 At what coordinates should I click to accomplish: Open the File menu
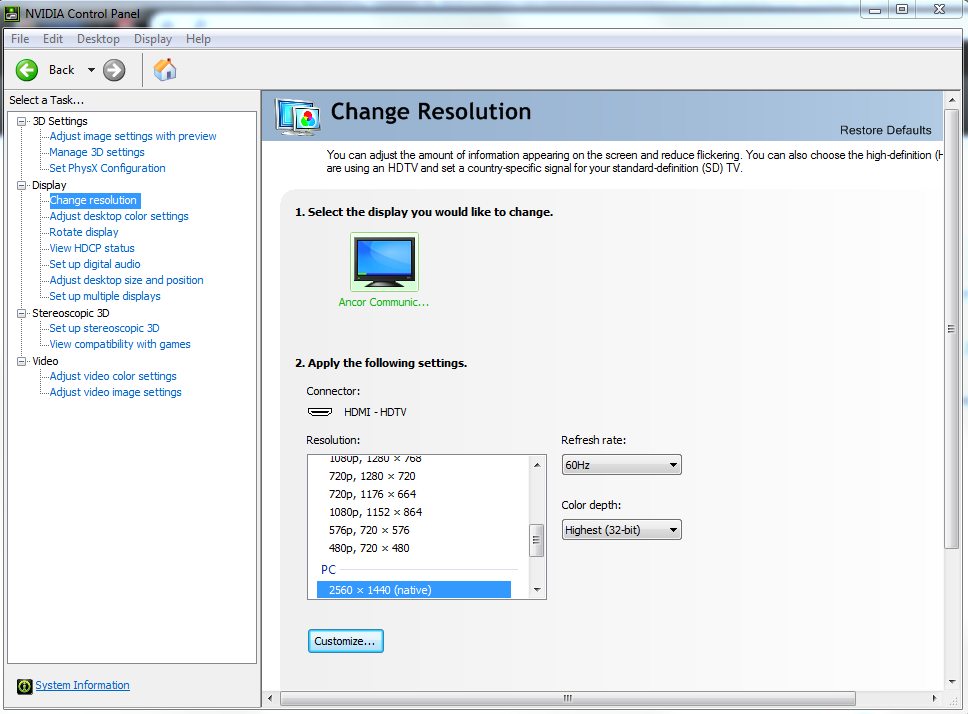(x=20, y=39)
